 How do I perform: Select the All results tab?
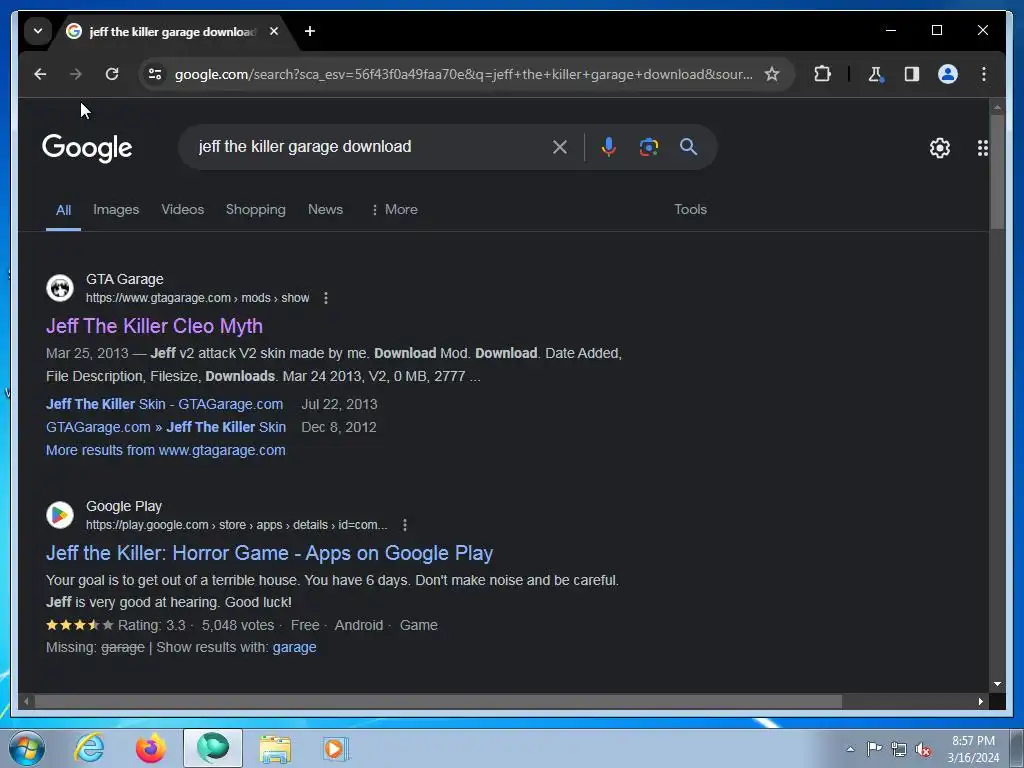(63, 210)
